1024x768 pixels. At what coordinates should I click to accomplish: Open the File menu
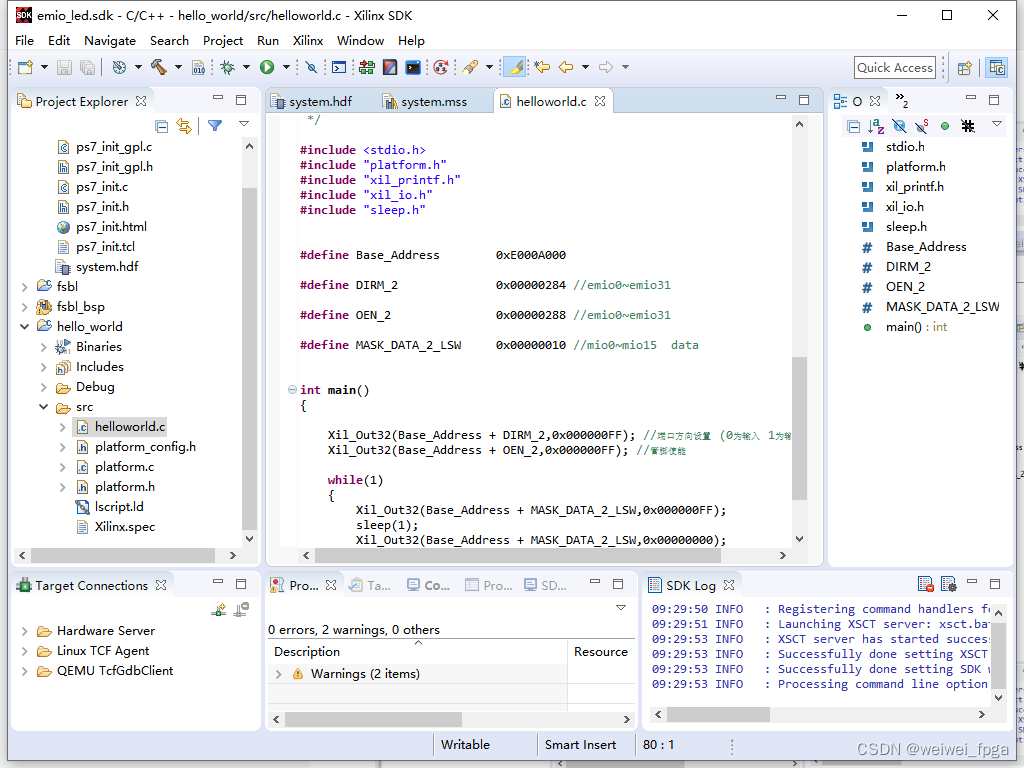[x=24, y=40]
